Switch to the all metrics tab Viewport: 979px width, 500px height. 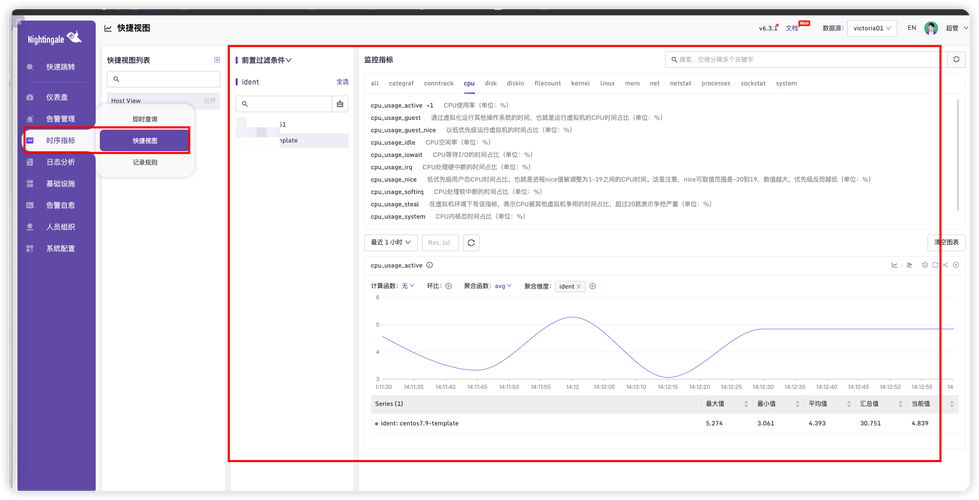tap(375, 83)
